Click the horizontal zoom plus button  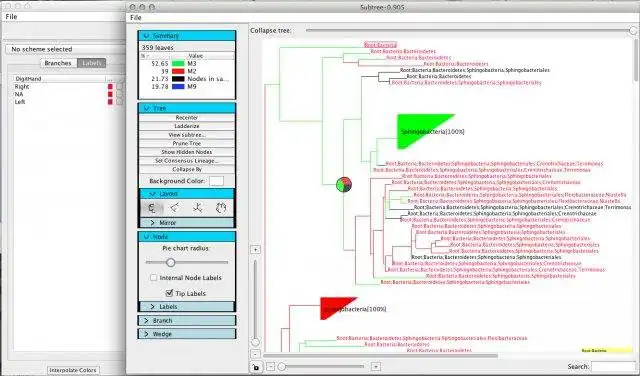376,367
